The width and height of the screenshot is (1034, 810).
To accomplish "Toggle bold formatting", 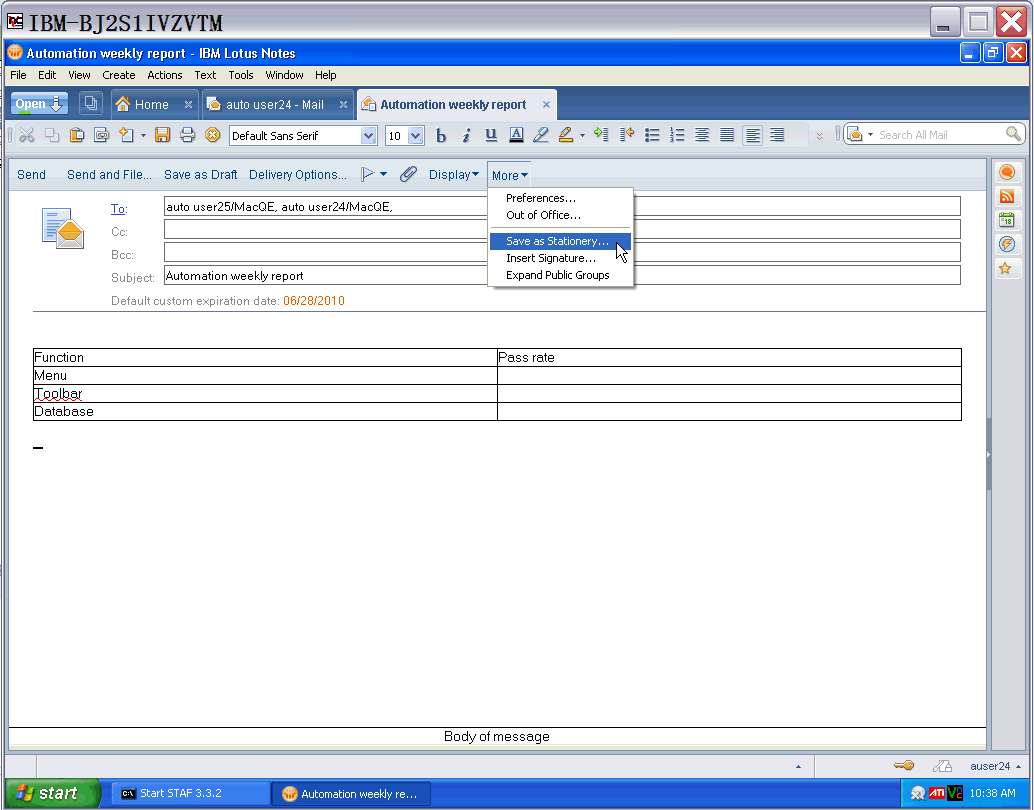I will pos(441,135).
